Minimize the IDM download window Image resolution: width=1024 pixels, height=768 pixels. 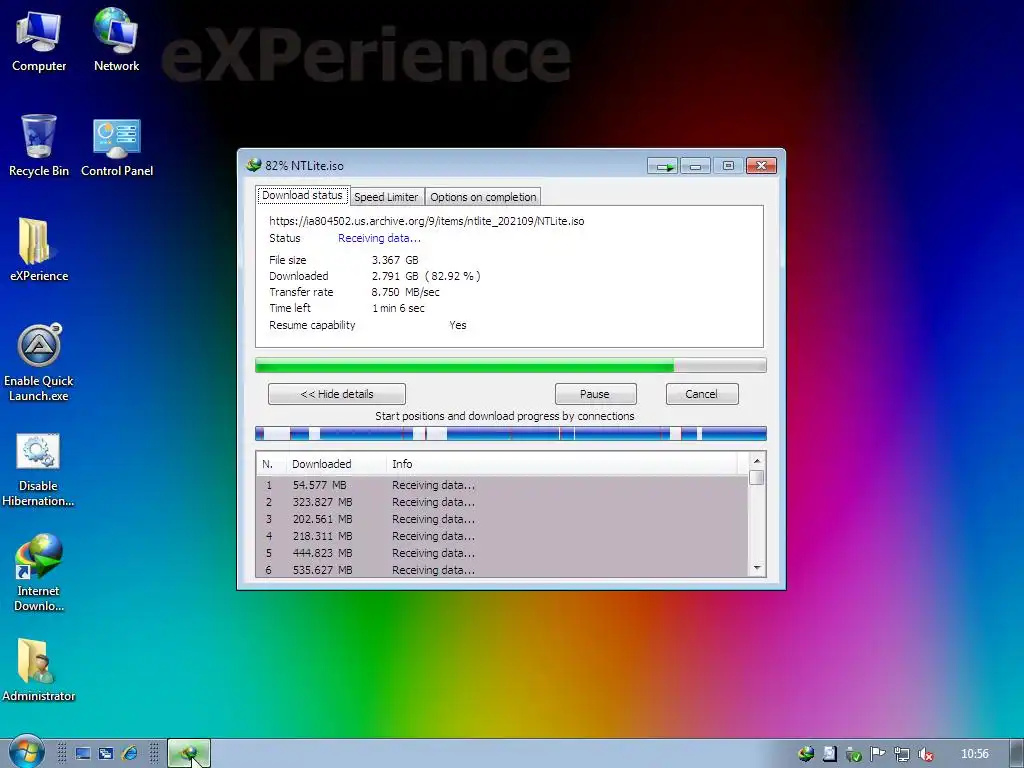[696, 167]
